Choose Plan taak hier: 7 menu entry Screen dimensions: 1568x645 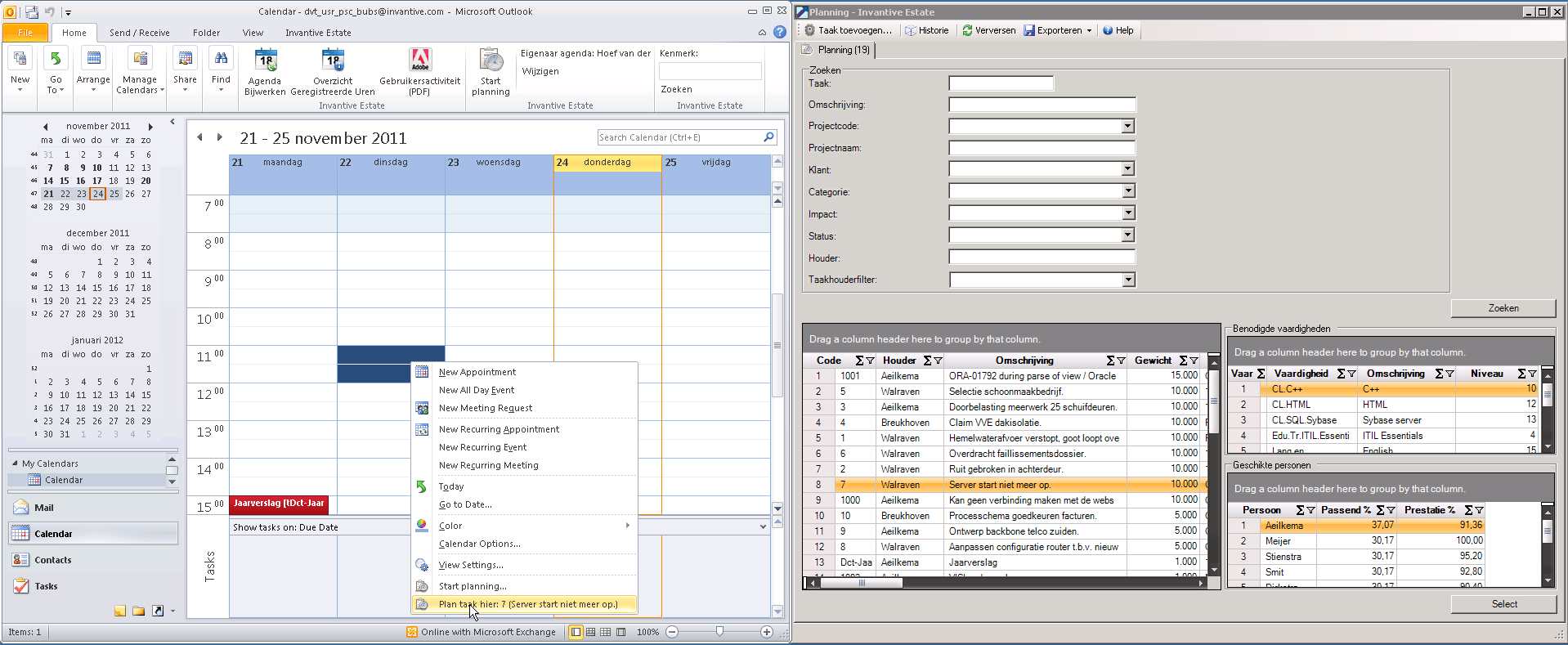click(525, 604)
